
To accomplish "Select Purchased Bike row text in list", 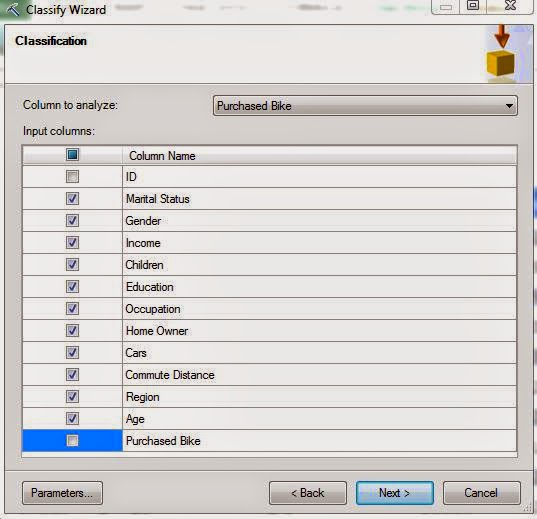I will (x=163, y=441).
